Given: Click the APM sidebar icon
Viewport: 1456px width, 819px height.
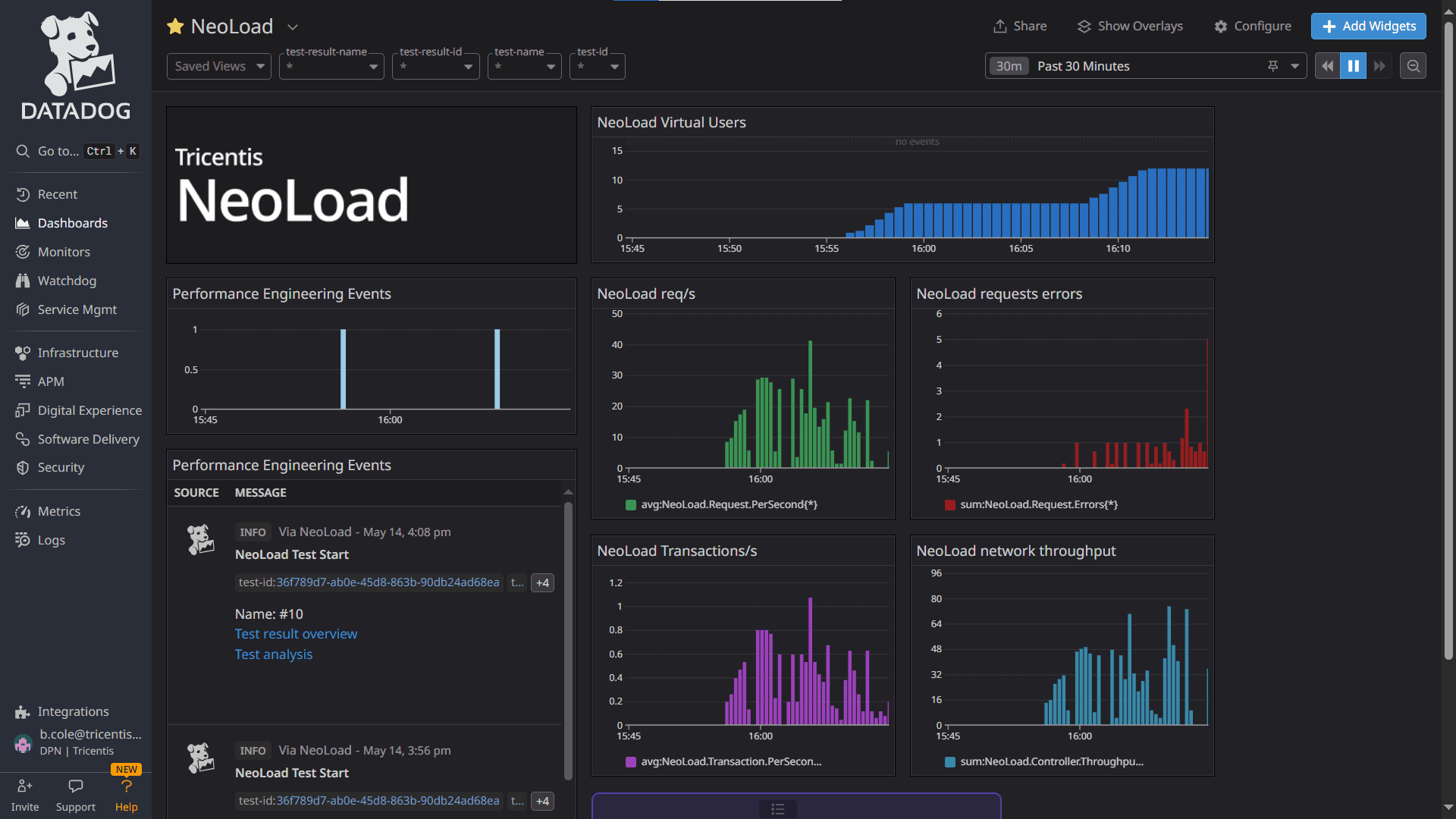Looking at the screenshot, I should (x=22, y=381).
